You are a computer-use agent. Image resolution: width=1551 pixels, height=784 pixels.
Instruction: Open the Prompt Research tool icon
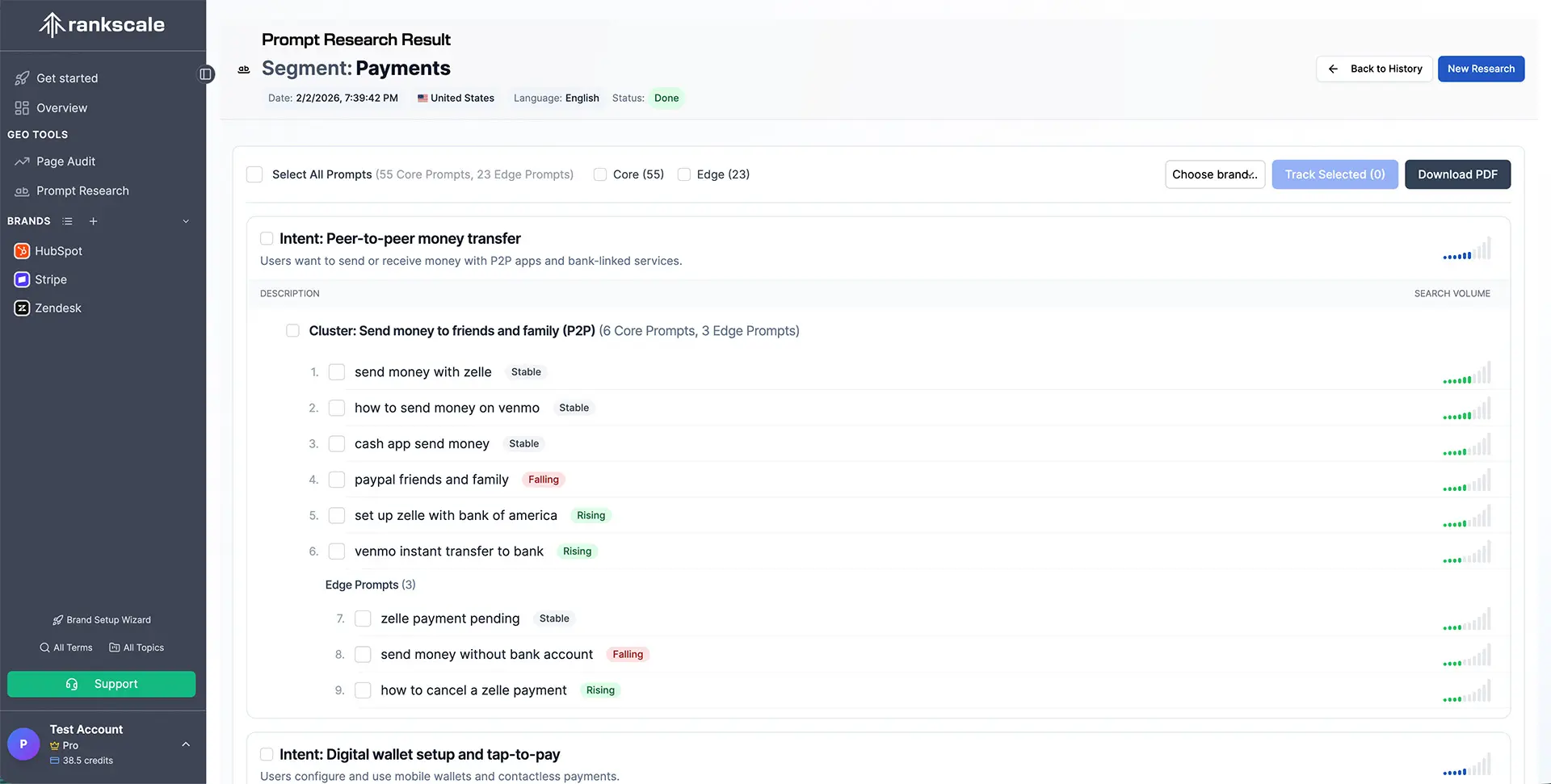click(21, 191)
